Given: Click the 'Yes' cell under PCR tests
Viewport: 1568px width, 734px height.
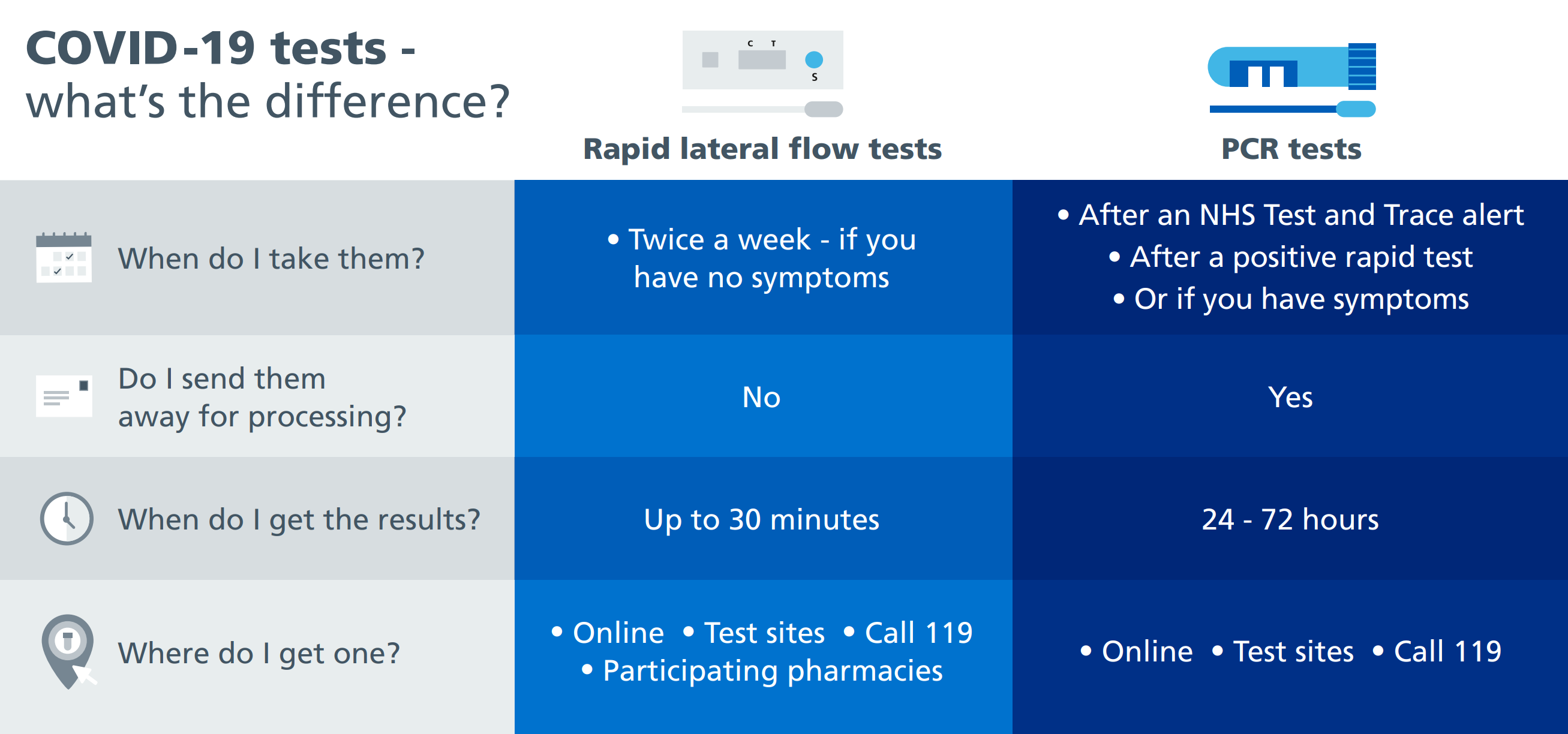Looking at the screenshot, I should [1290, 398].
